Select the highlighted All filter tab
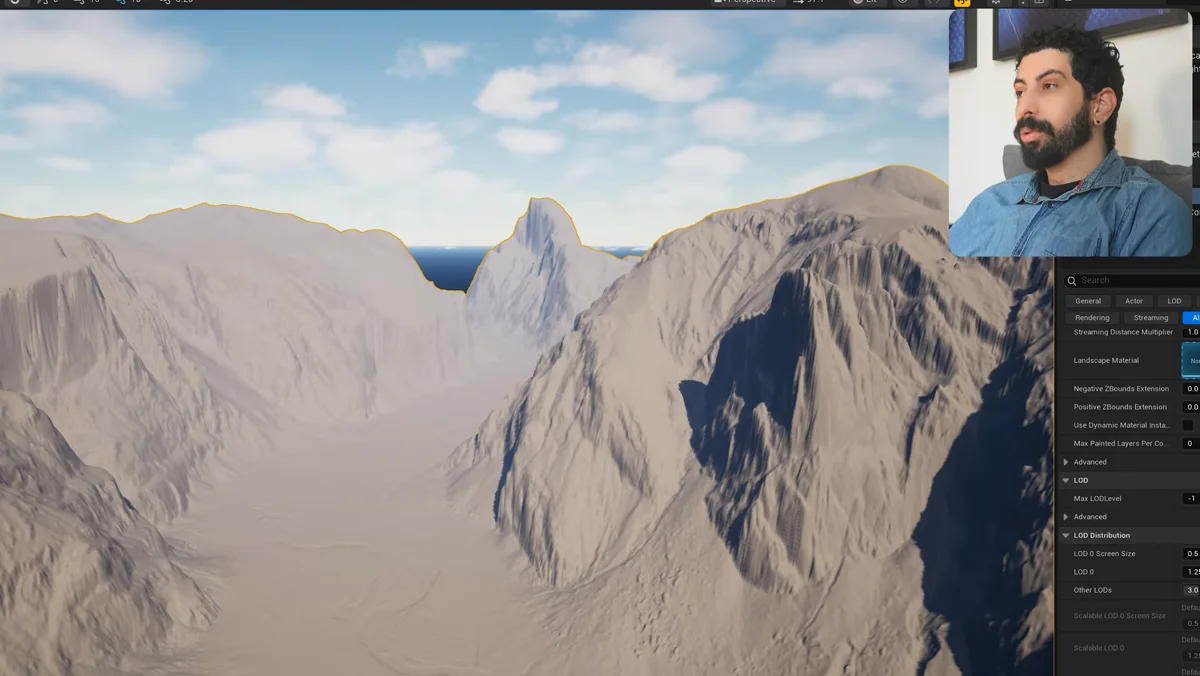The width and height of the screenshot is (1200, 676). (x=1192, y=318)
